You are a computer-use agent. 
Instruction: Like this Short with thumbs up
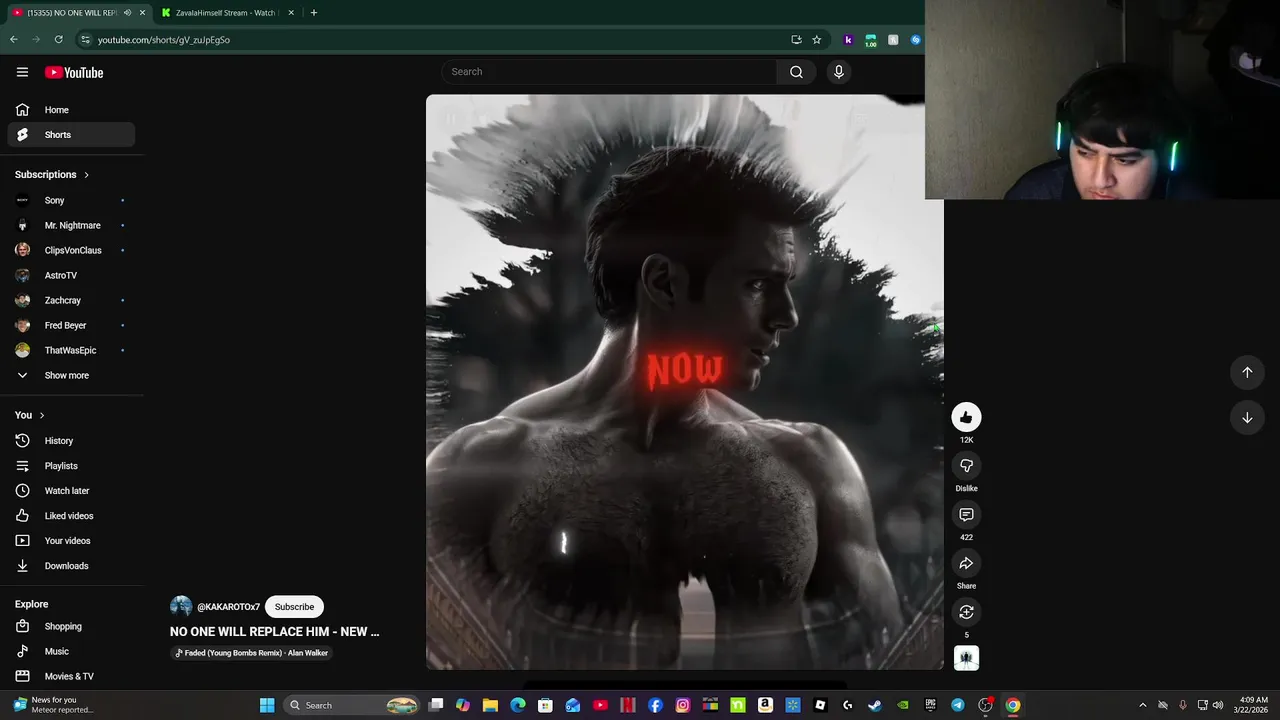click(966, 417)
